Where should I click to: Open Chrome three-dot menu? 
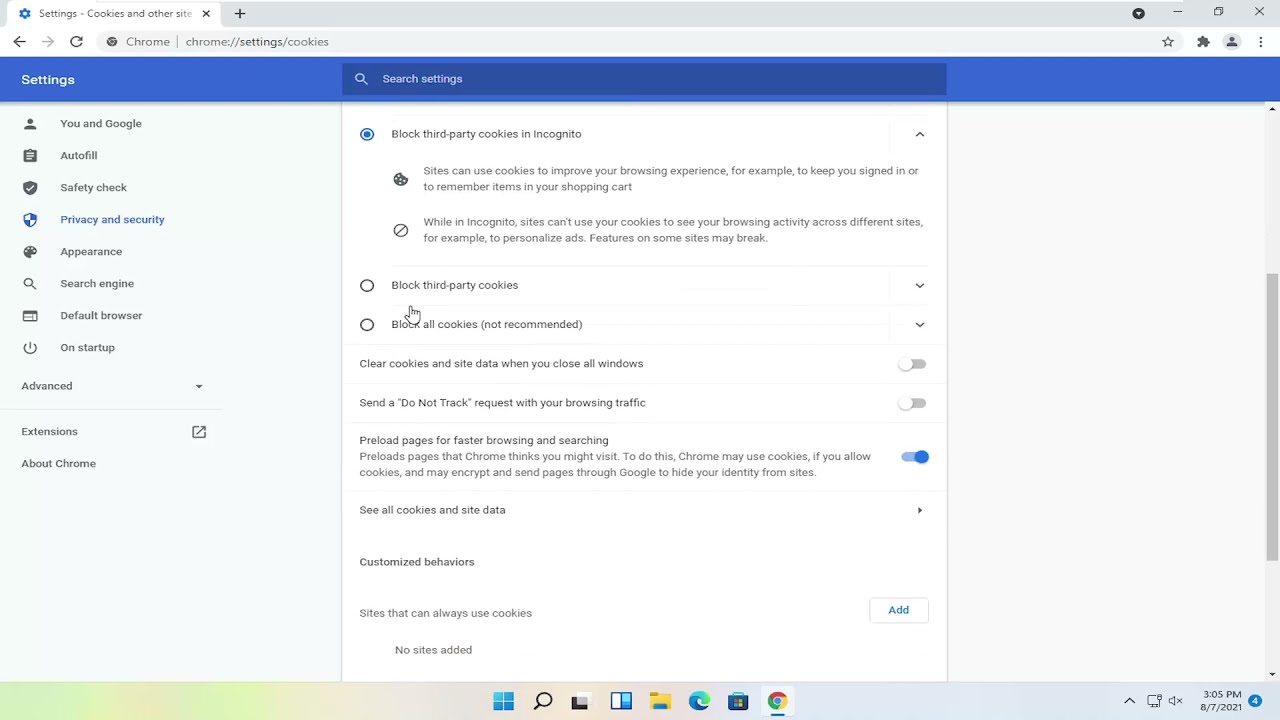coord(1261,42)
